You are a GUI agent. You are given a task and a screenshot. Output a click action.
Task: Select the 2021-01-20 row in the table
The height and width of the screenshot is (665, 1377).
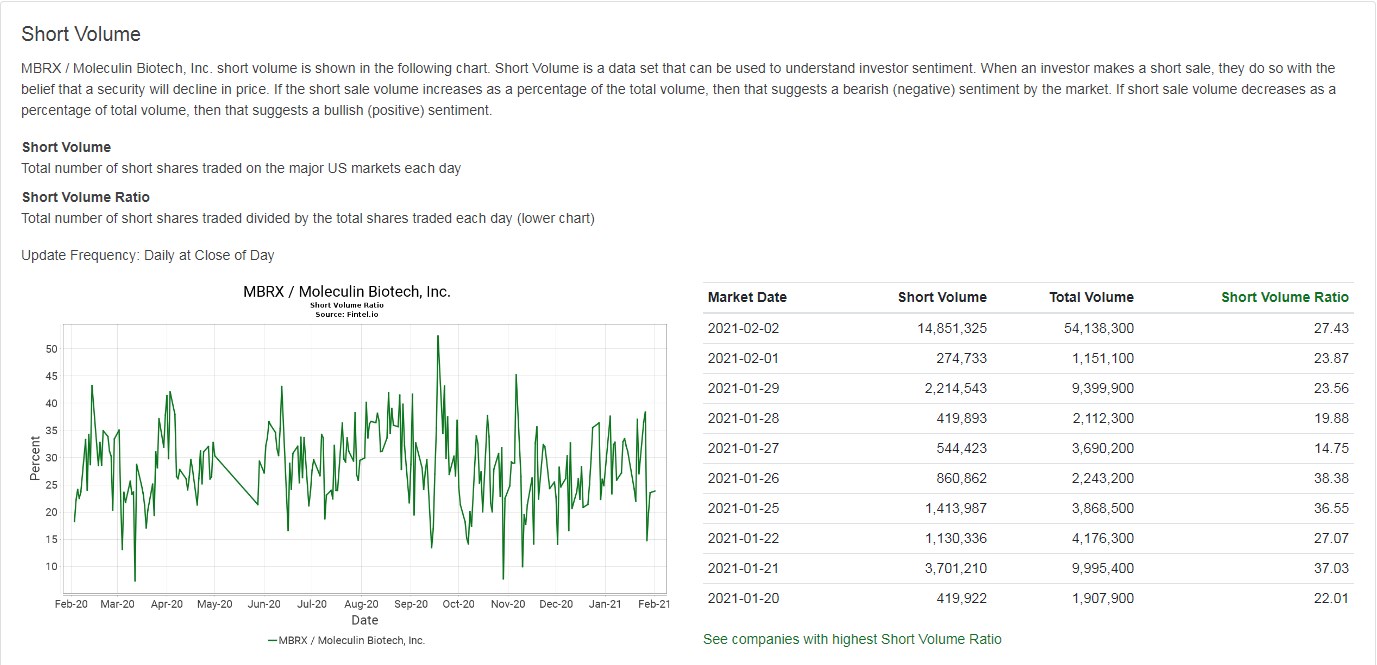742,598
